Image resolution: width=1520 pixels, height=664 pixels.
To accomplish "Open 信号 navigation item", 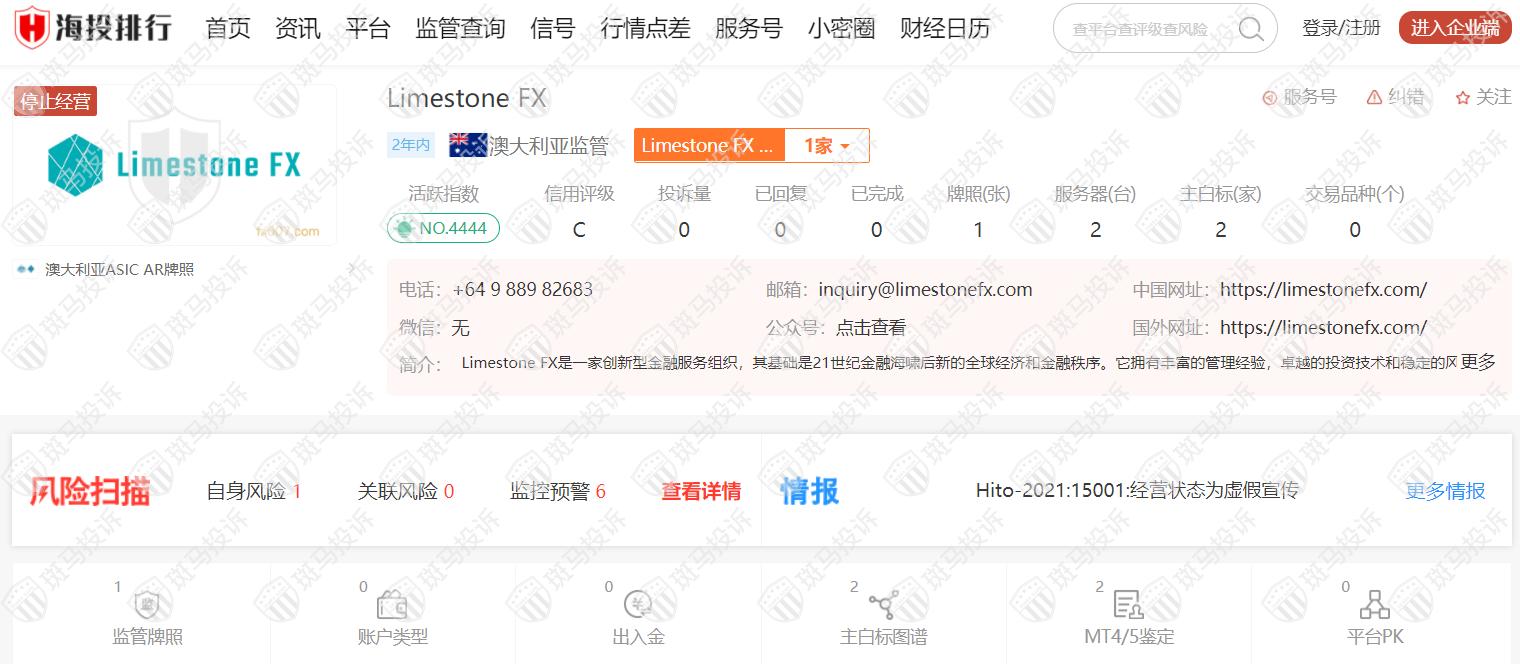I will pos(553,29).
